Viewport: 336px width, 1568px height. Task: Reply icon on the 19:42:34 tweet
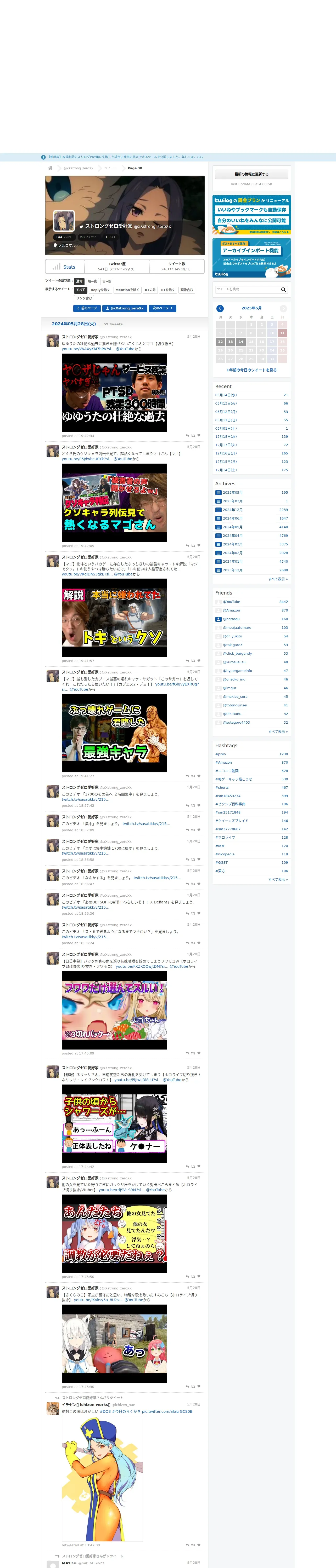click(187, 435)
